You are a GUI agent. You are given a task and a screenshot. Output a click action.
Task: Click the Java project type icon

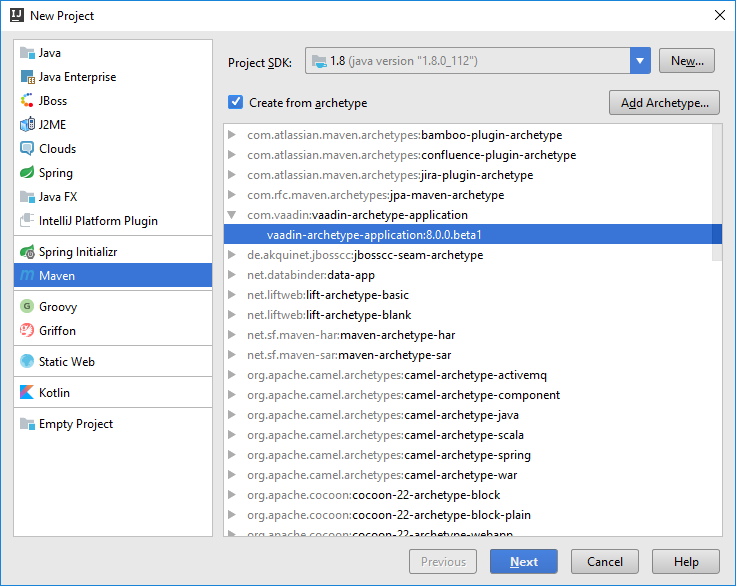(x=27, y=53)
